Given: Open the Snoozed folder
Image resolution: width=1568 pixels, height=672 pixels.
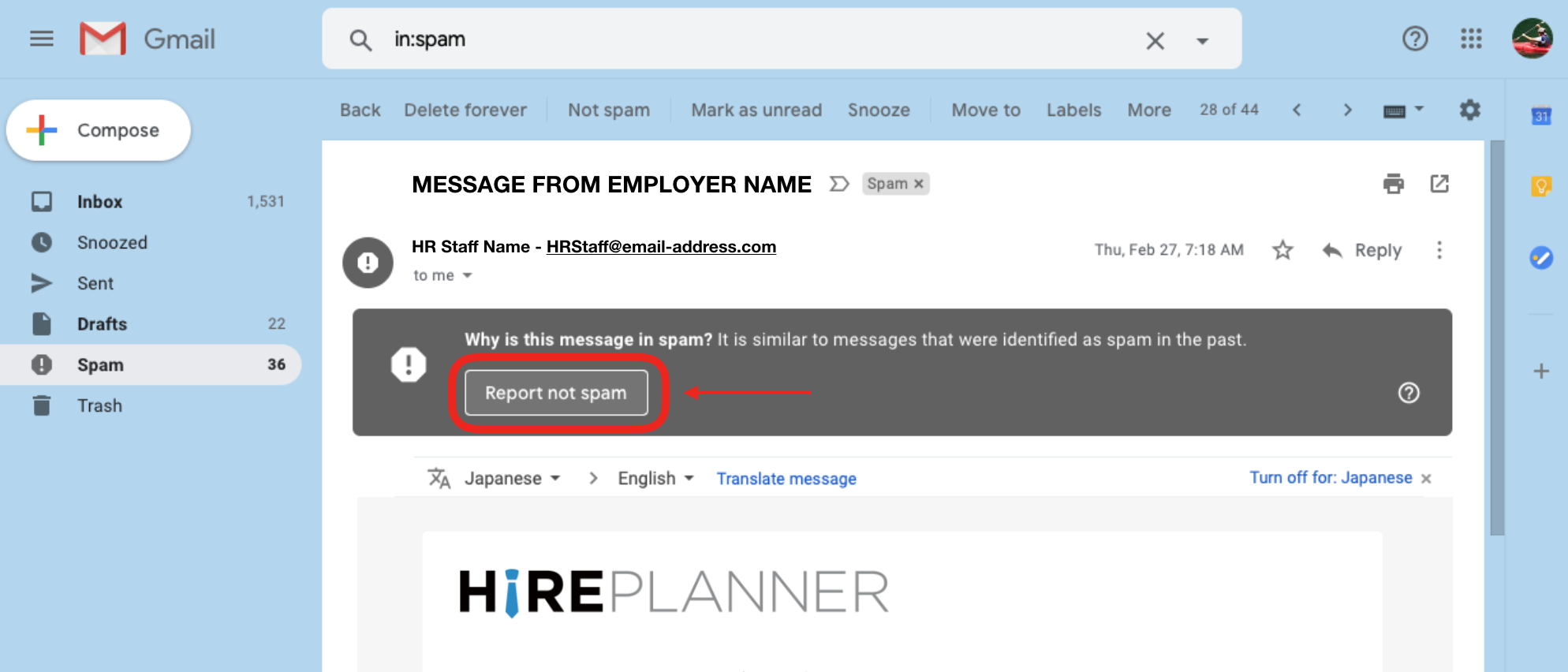Looking at the screenshot, I should [150, 242].
